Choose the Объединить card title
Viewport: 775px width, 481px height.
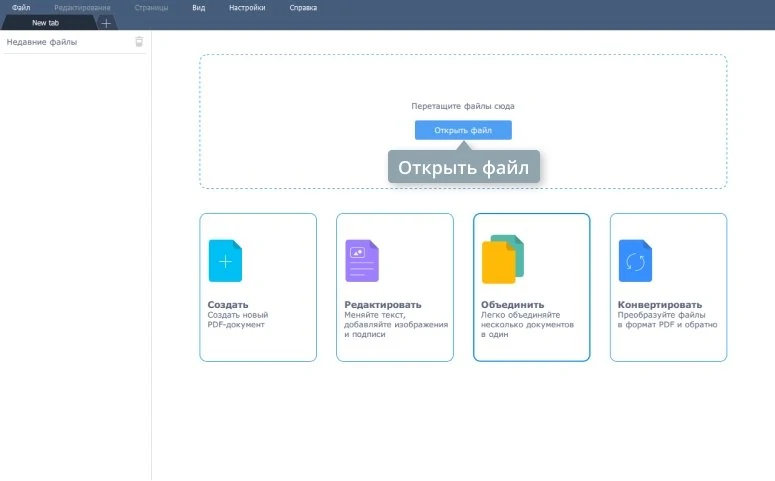pyautogui.click(x=512, y=305)
